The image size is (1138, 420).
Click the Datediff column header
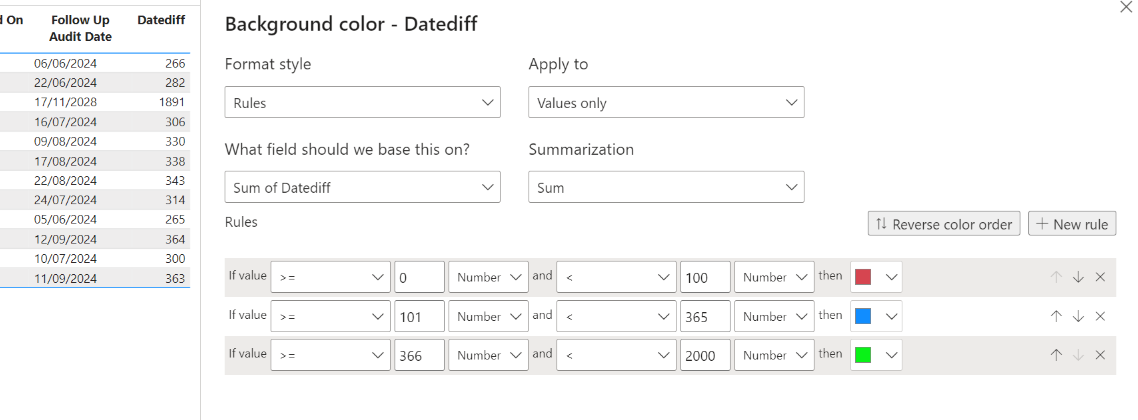(161, 20)
